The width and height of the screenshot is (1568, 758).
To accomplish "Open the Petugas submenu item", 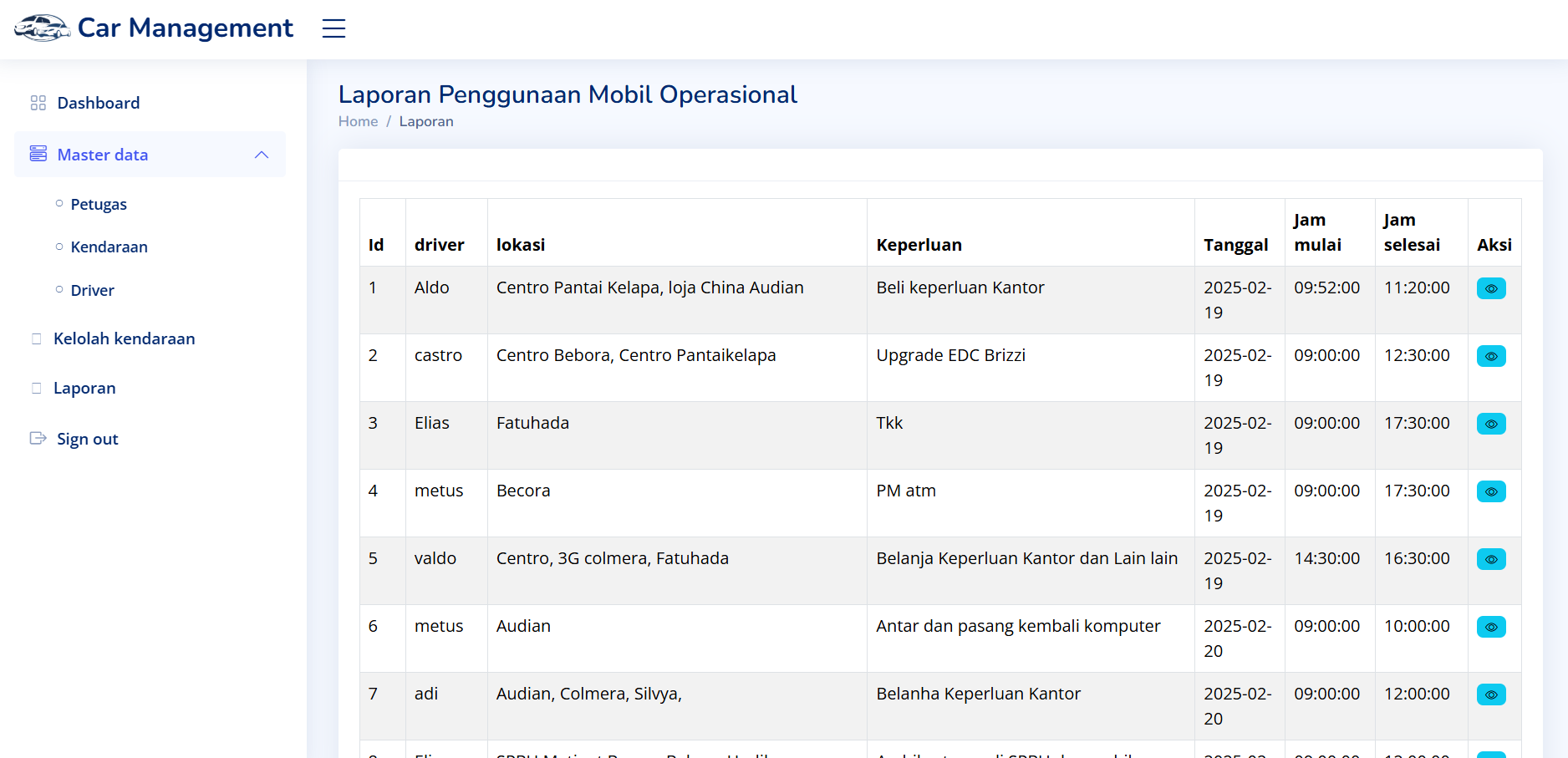I will (99, 204).
